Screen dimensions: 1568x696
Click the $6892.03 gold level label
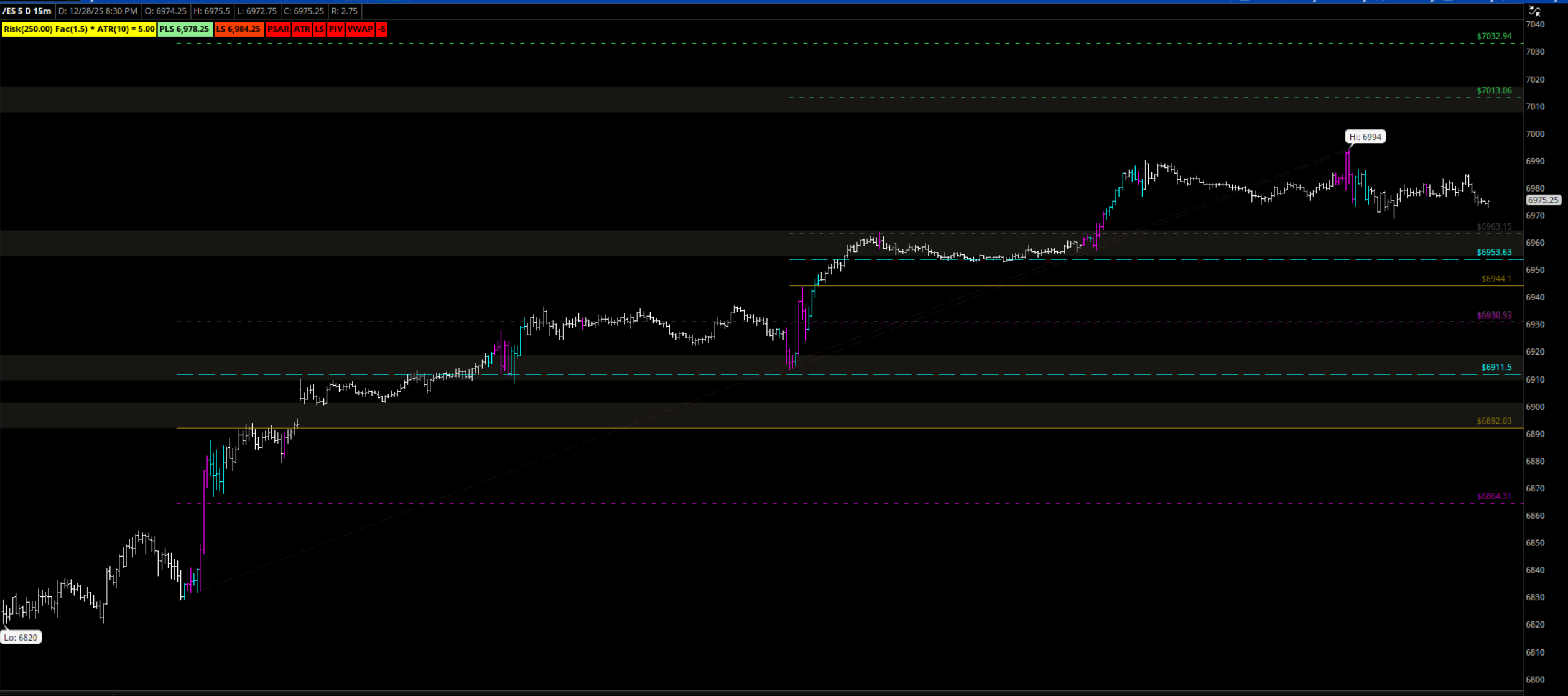tap(1493, 421)
